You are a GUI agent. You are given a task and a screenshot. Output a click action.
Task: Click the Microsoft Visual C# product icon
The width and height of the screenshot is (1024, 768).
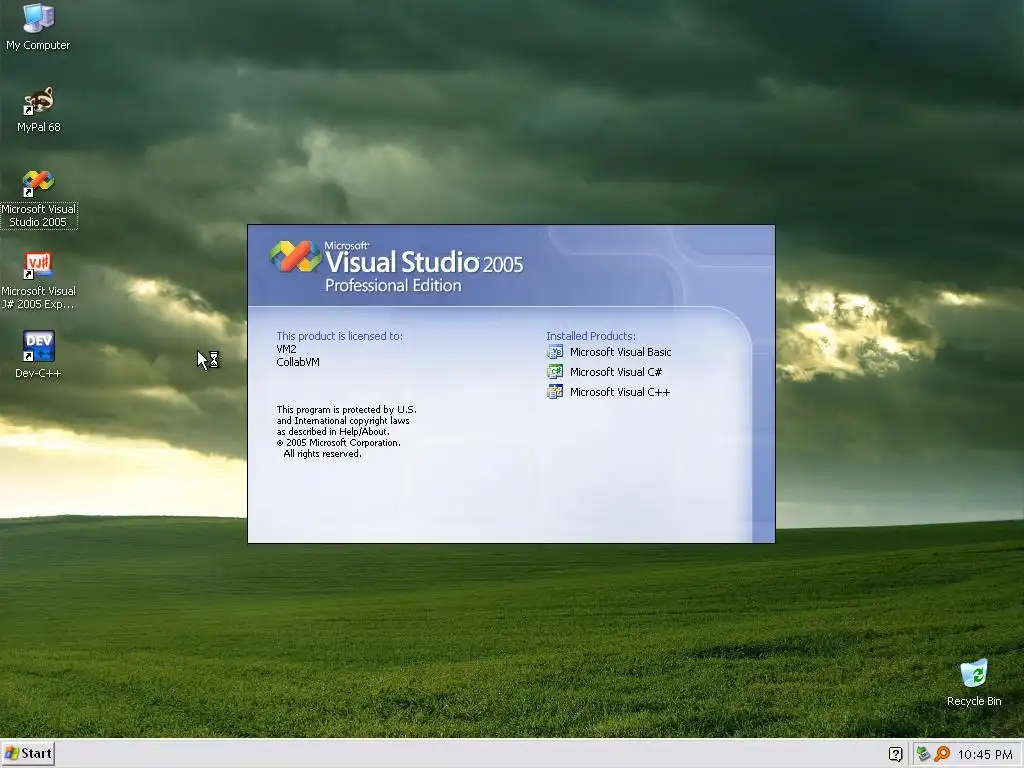click(555, 372)
